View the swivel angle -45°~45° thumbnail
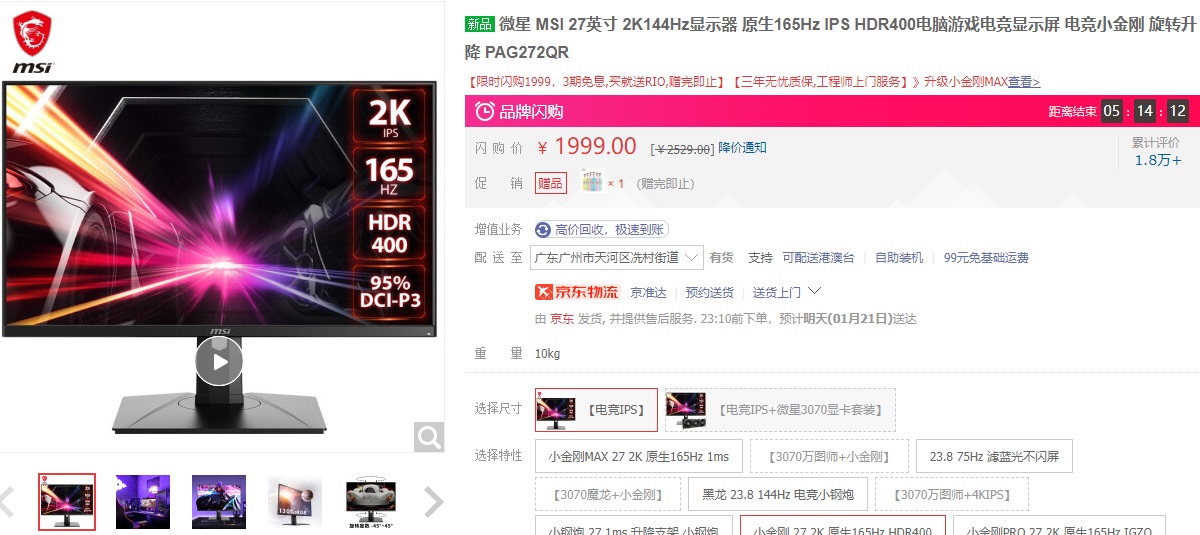Viewport: 1200px width, 535px height. 371,501
